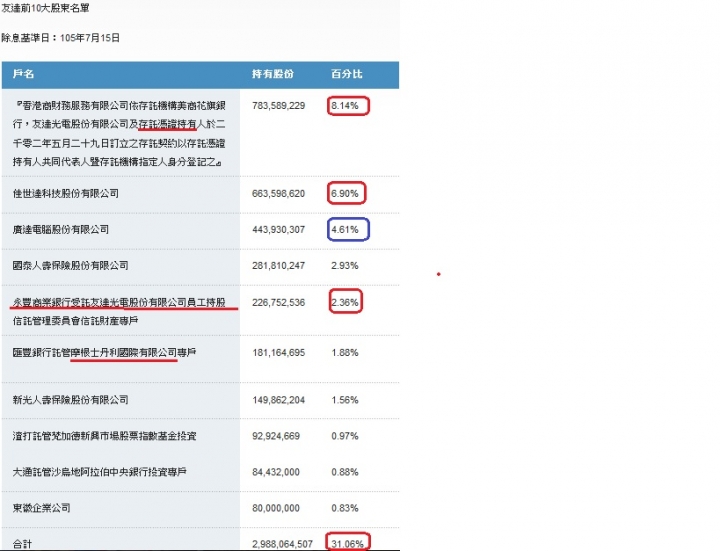Click shares value 226,752,536
This screenshot has height=551, width=720.
pos(278,302)
